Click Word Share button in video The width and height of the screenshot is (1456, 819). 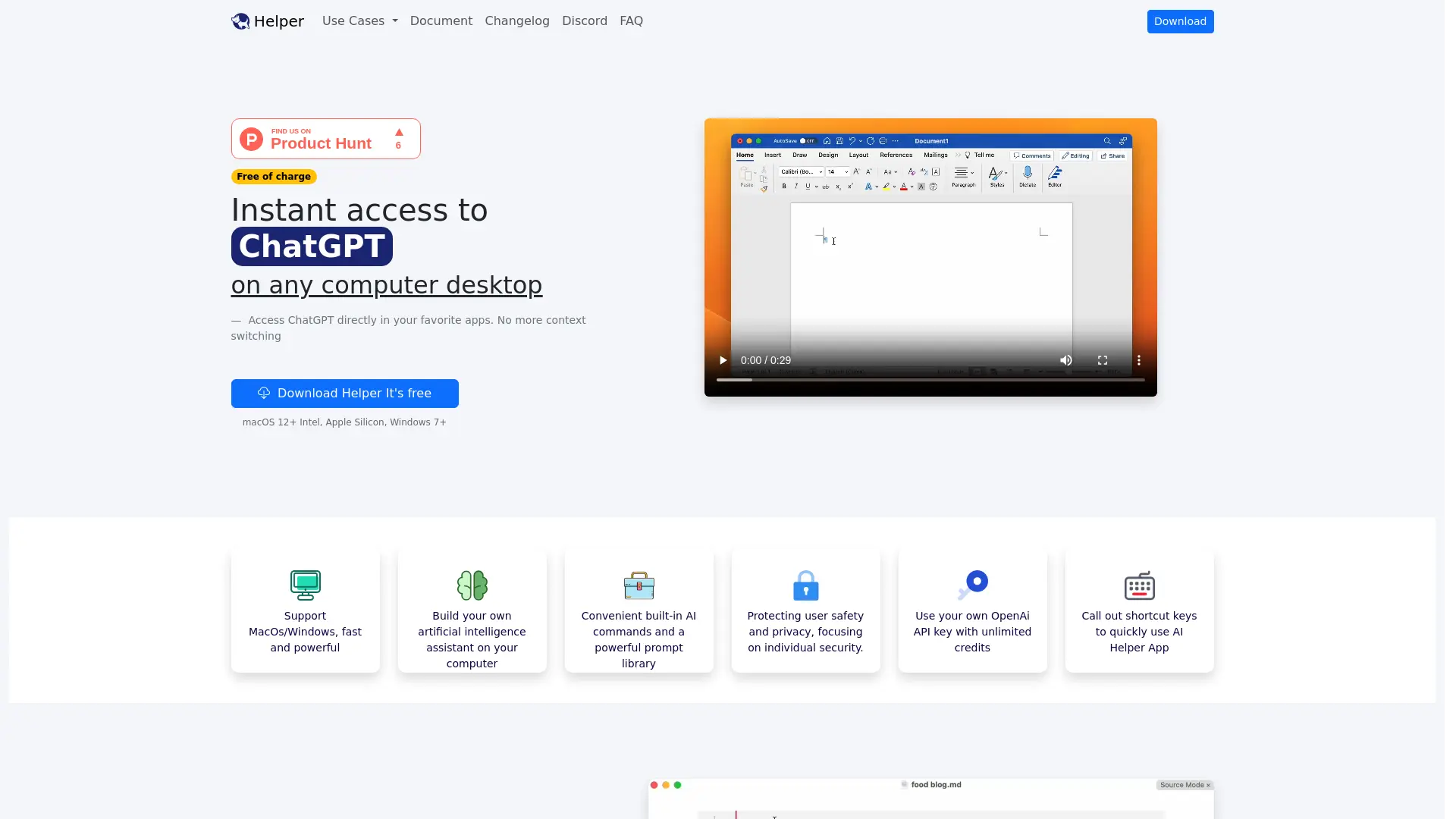click(1113, 155)
